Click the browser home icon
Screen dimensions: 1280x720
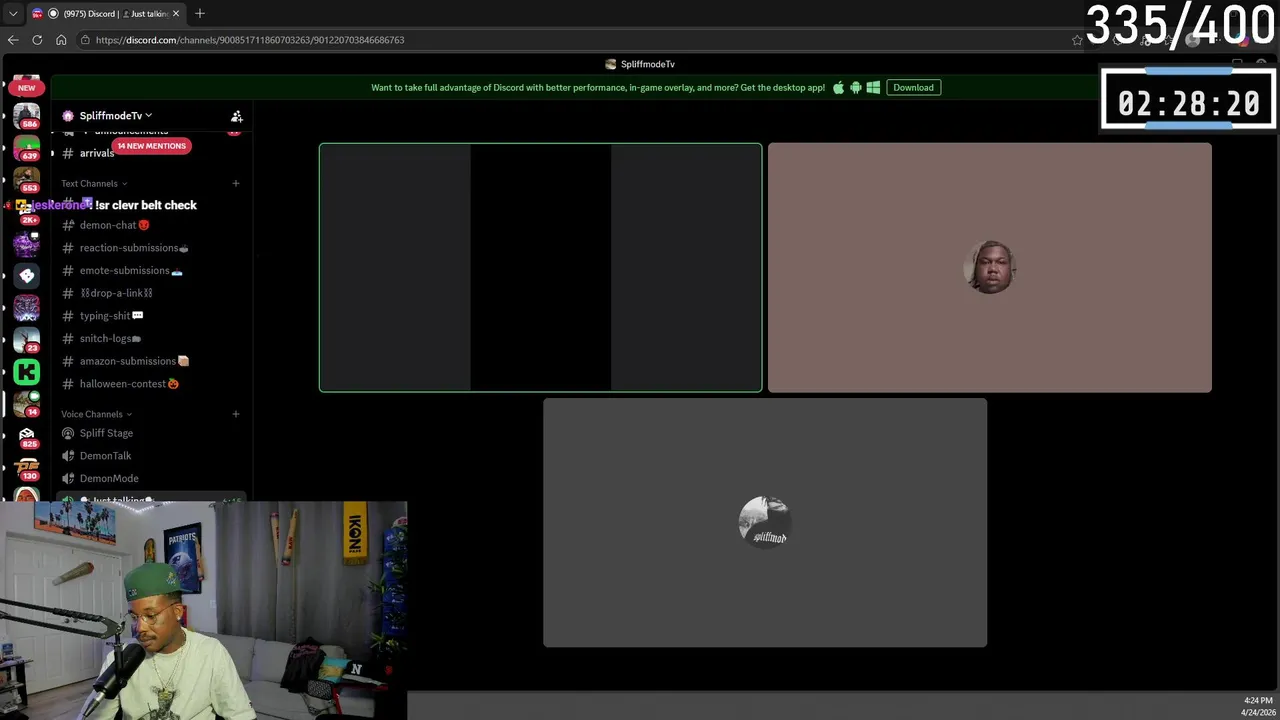click(61, 40)
